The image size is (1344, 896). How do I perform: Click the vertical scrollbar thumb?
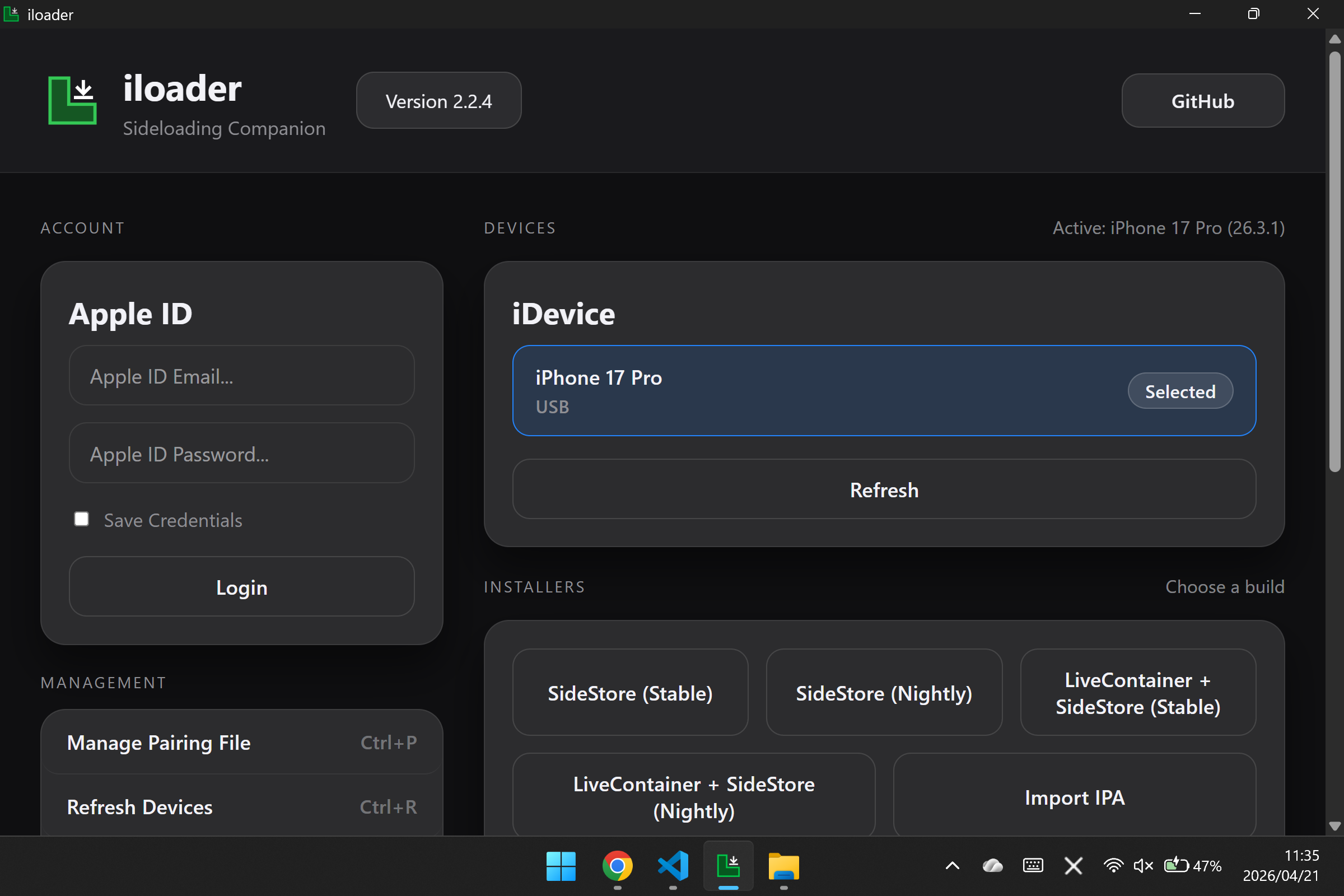(1334, 262)
